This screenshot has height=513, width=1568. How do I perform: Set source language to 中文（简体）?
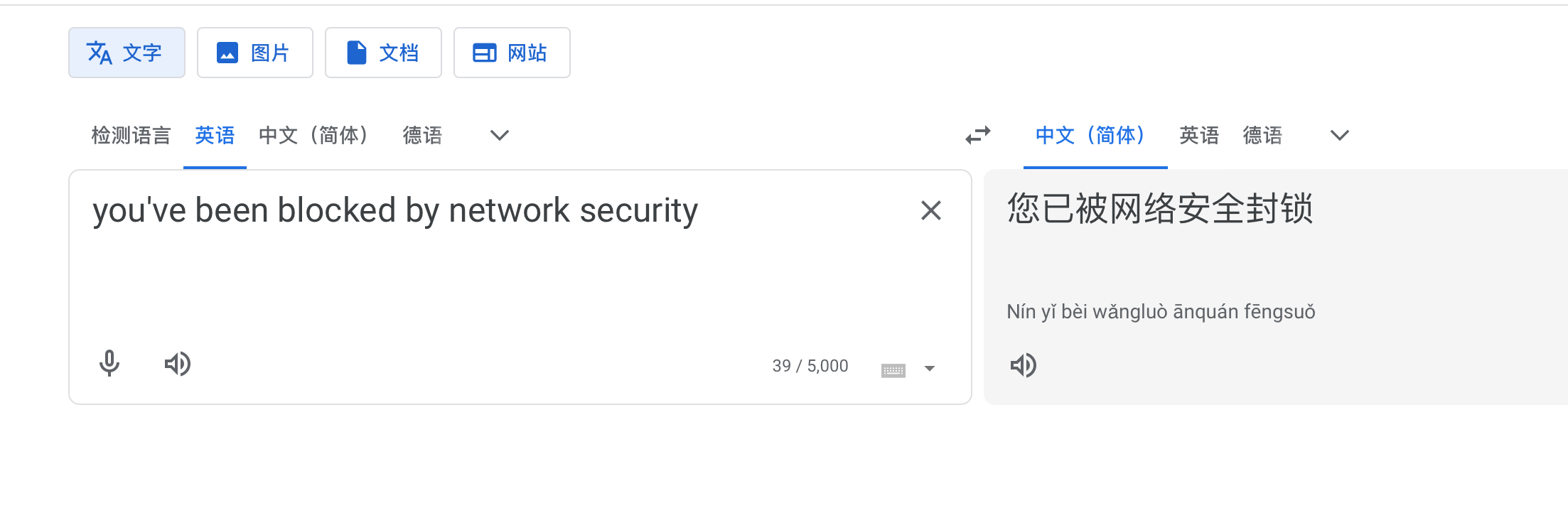coord(314,135)
